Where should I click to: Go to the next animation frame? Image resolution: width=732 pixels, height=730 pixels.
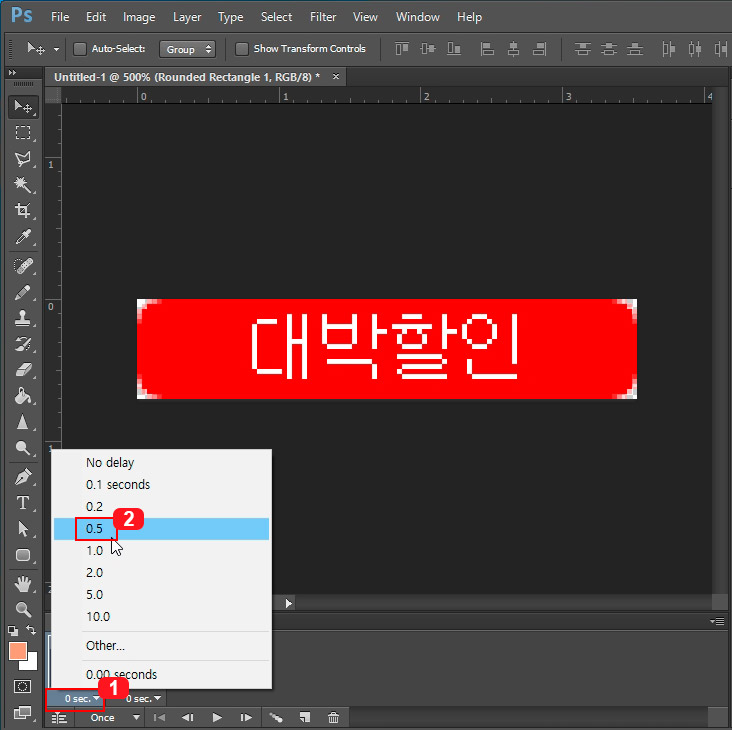pos(246,717)
